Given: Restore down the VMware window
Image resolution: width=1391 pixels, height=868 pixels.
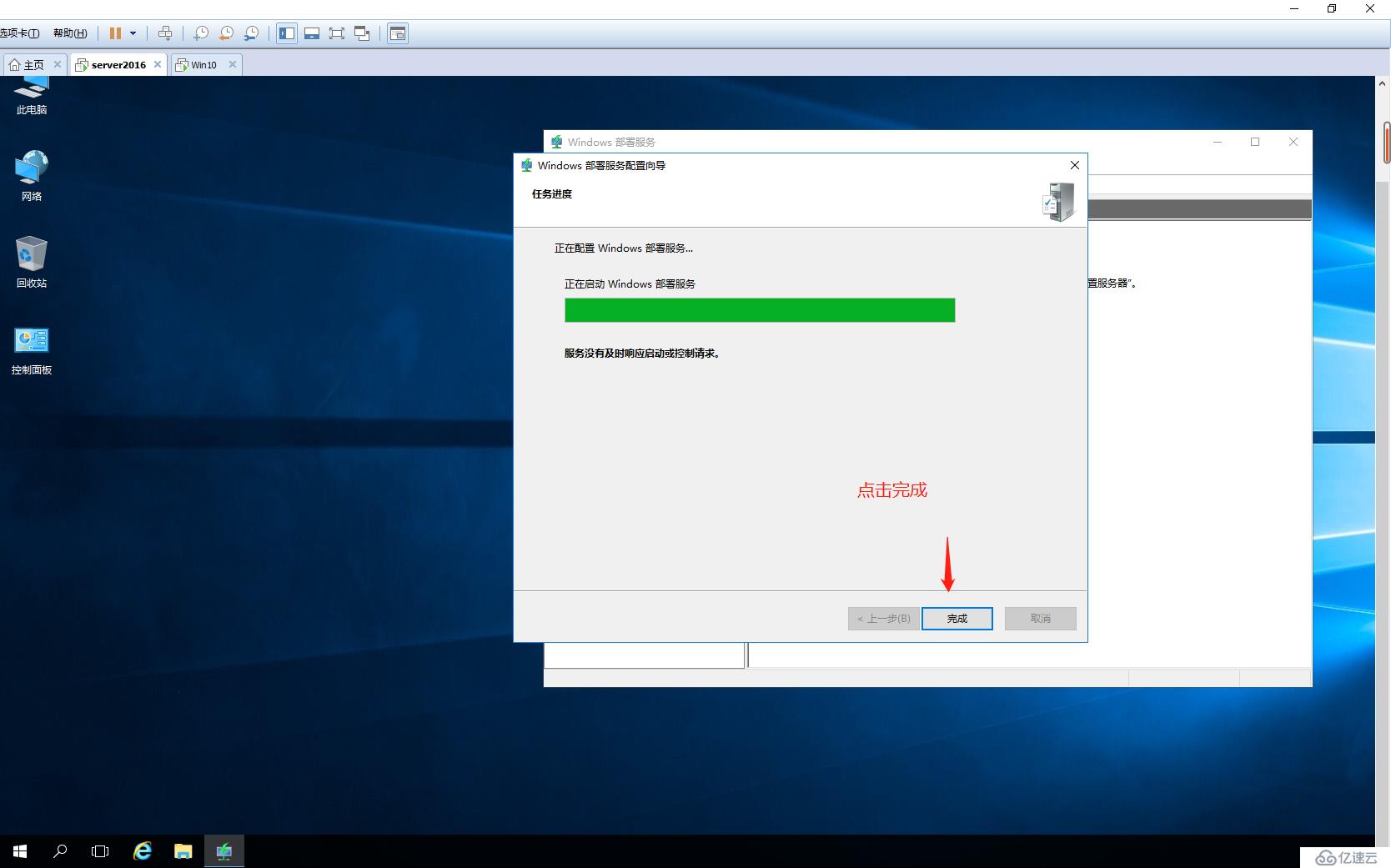Looking at the screenshot, I should [x=1332, y=9].
